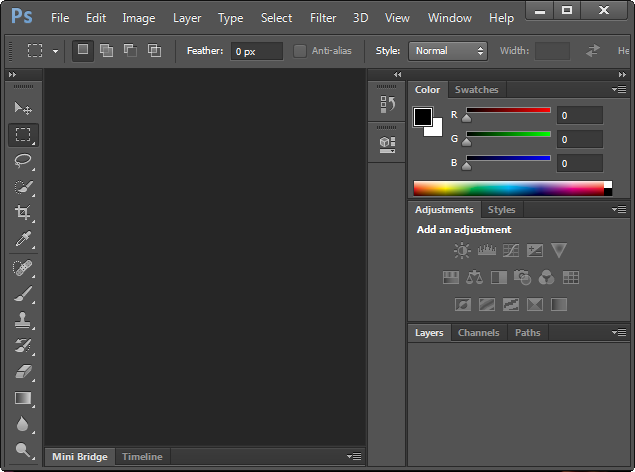Viewport: 635px width, 472px height.
Task: Select the Spot Healing Brush tool
Action: point(23,268)
